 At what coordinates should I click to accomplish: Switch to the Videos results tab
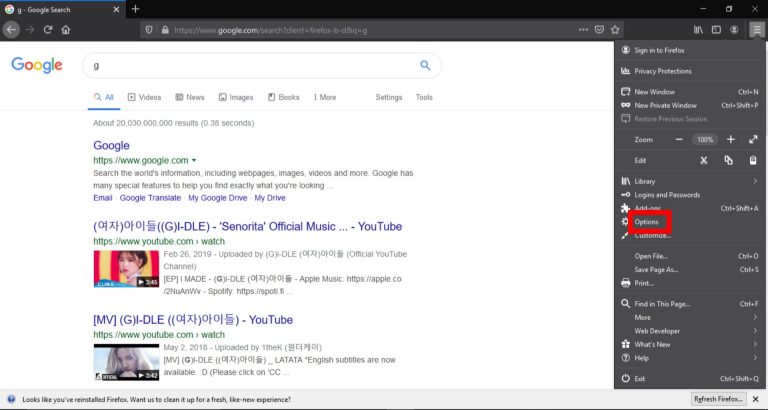[x=144, y=97]
